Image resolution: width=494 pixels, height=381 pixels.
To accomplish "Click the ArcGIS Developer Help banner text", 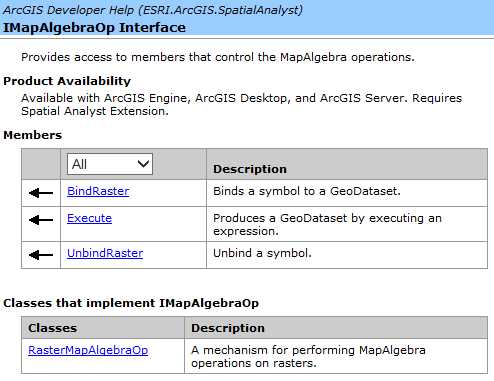I will tap(153, 10).
